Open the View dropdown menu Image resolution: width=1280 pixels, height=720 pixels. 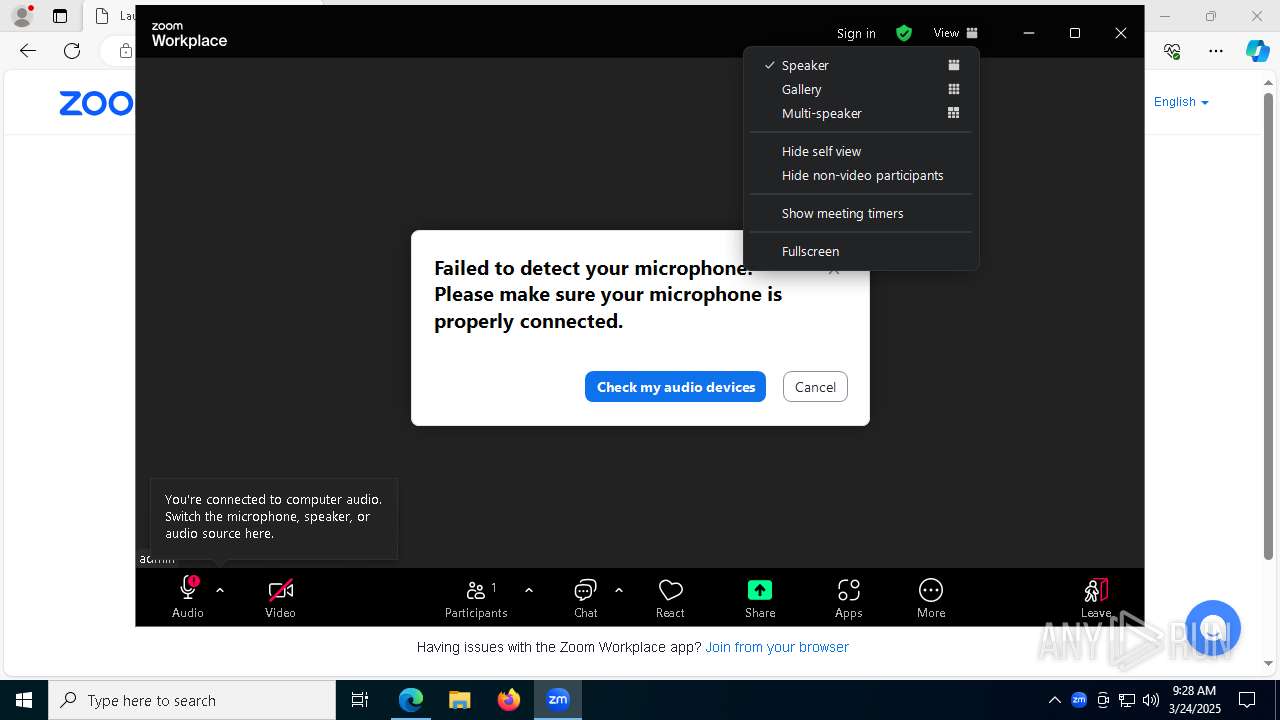coord(955,33)
